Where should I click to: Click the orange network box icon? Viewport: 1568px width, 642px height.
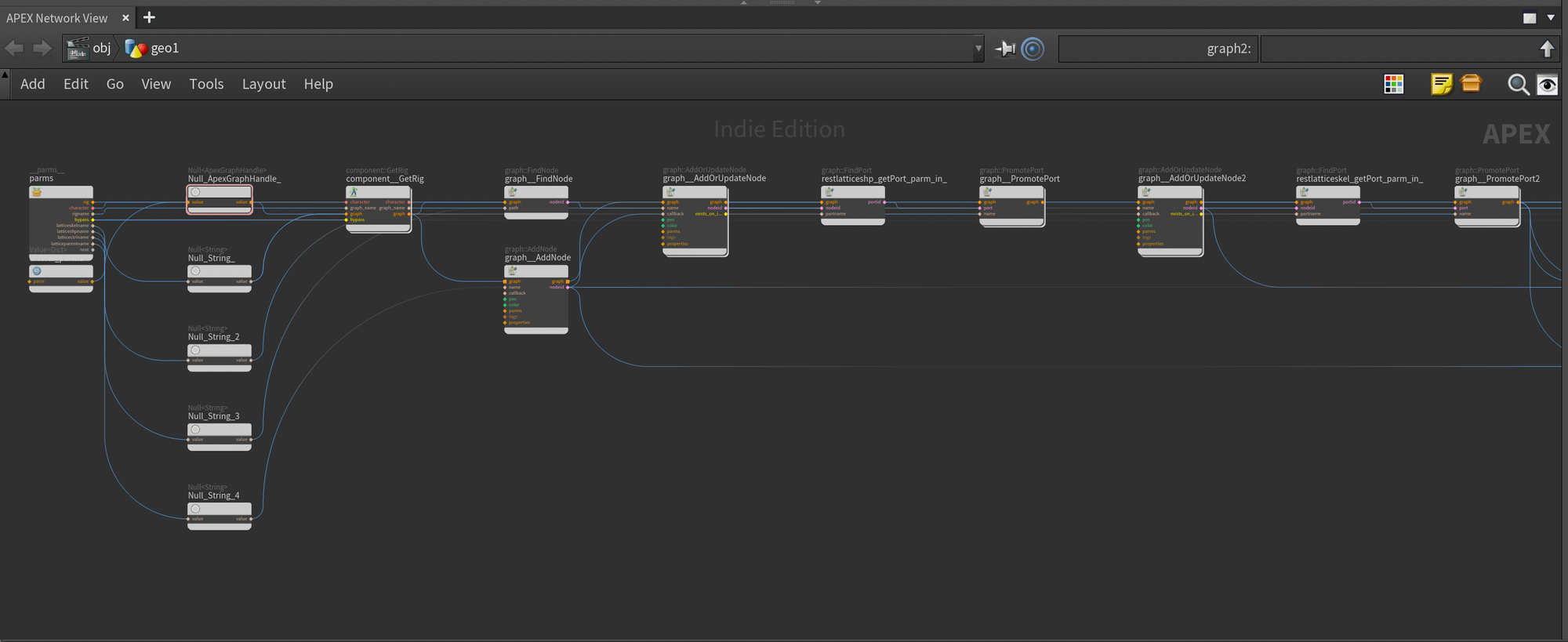[1472, 83]
